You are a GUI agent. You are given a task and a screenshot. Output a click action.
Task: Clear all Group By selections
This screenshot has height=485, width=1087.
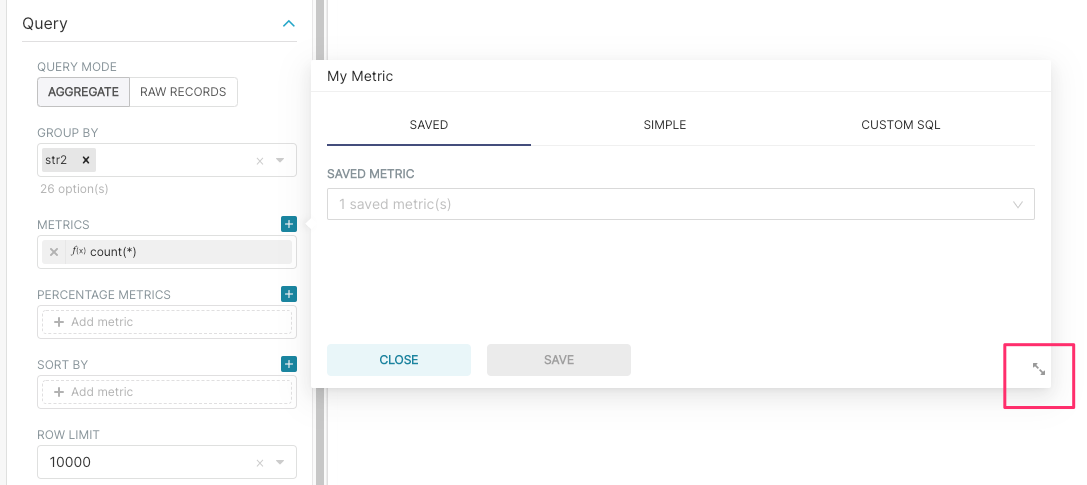point(260,161)
